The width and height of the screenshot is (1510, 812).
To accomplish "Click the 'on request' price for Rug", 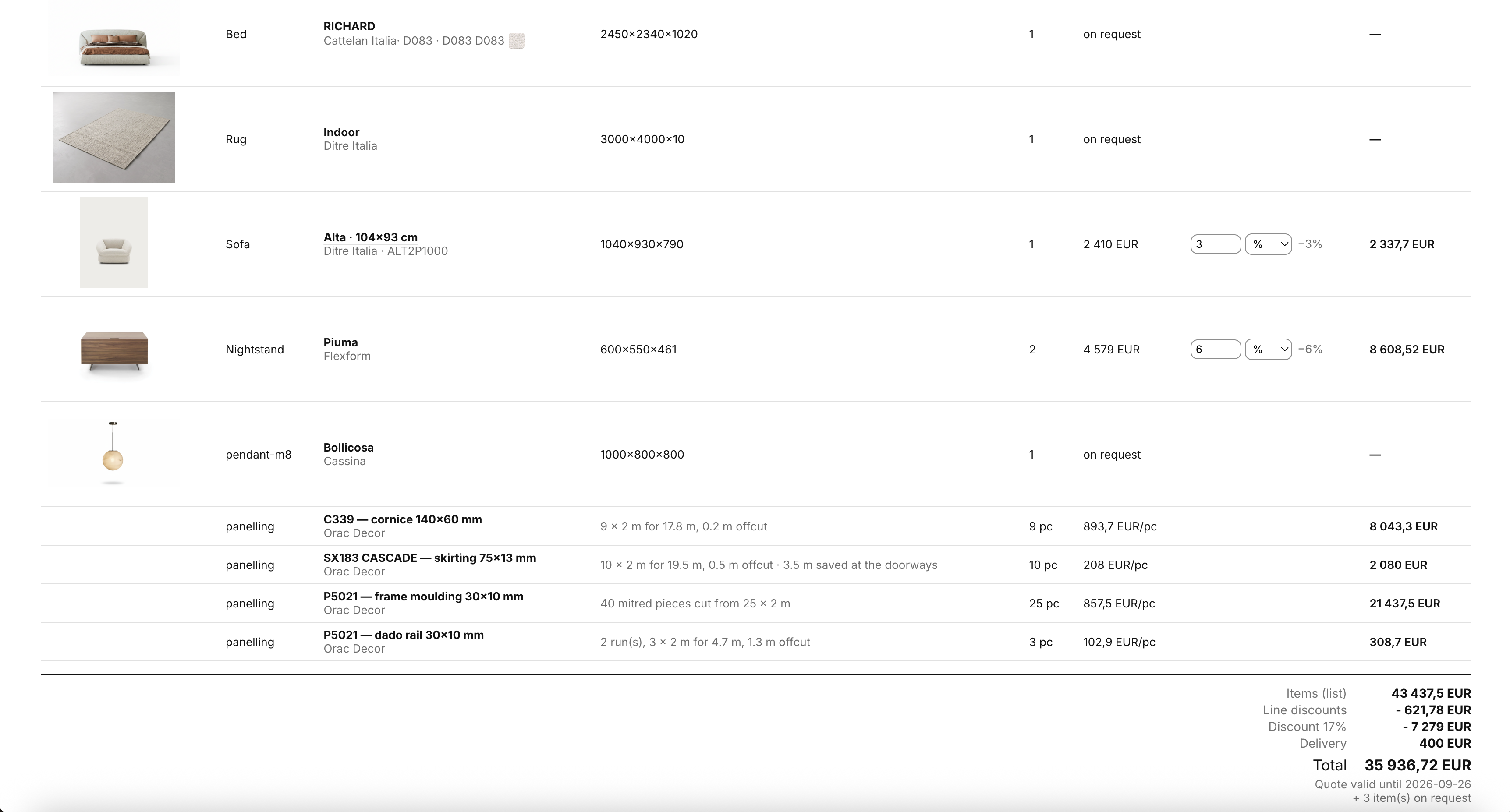I will [x=1111, y=139].
